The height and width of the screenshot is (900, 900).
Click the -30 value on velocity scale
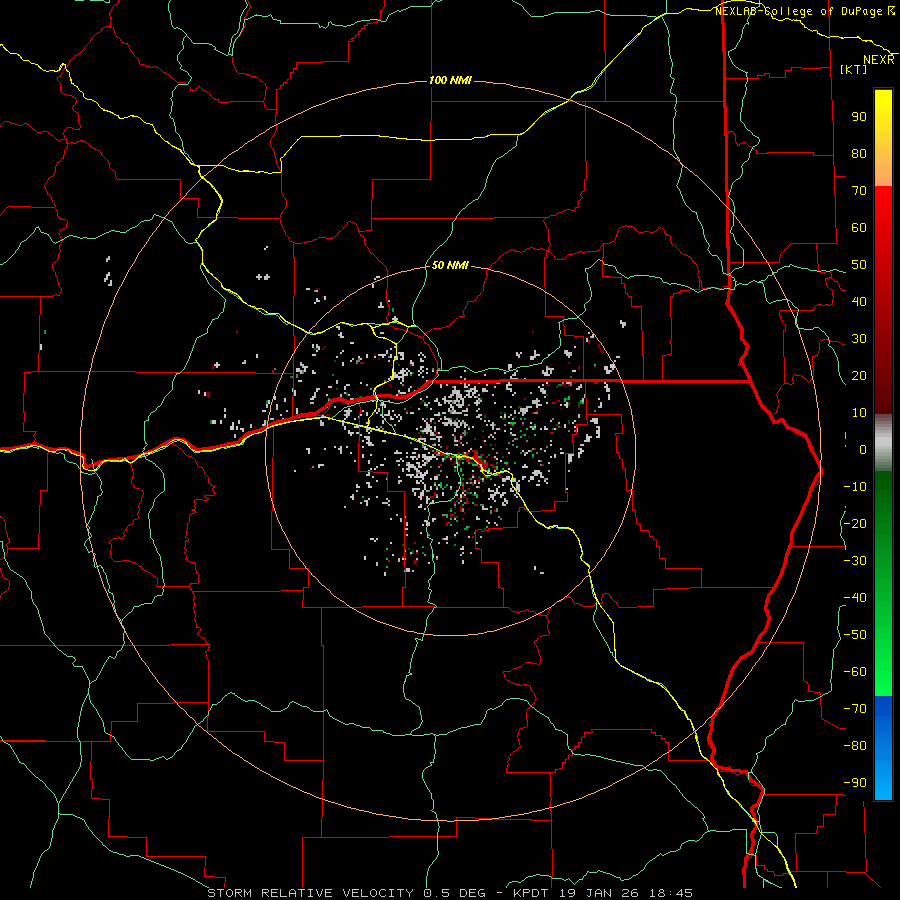[x=855, y=561]
